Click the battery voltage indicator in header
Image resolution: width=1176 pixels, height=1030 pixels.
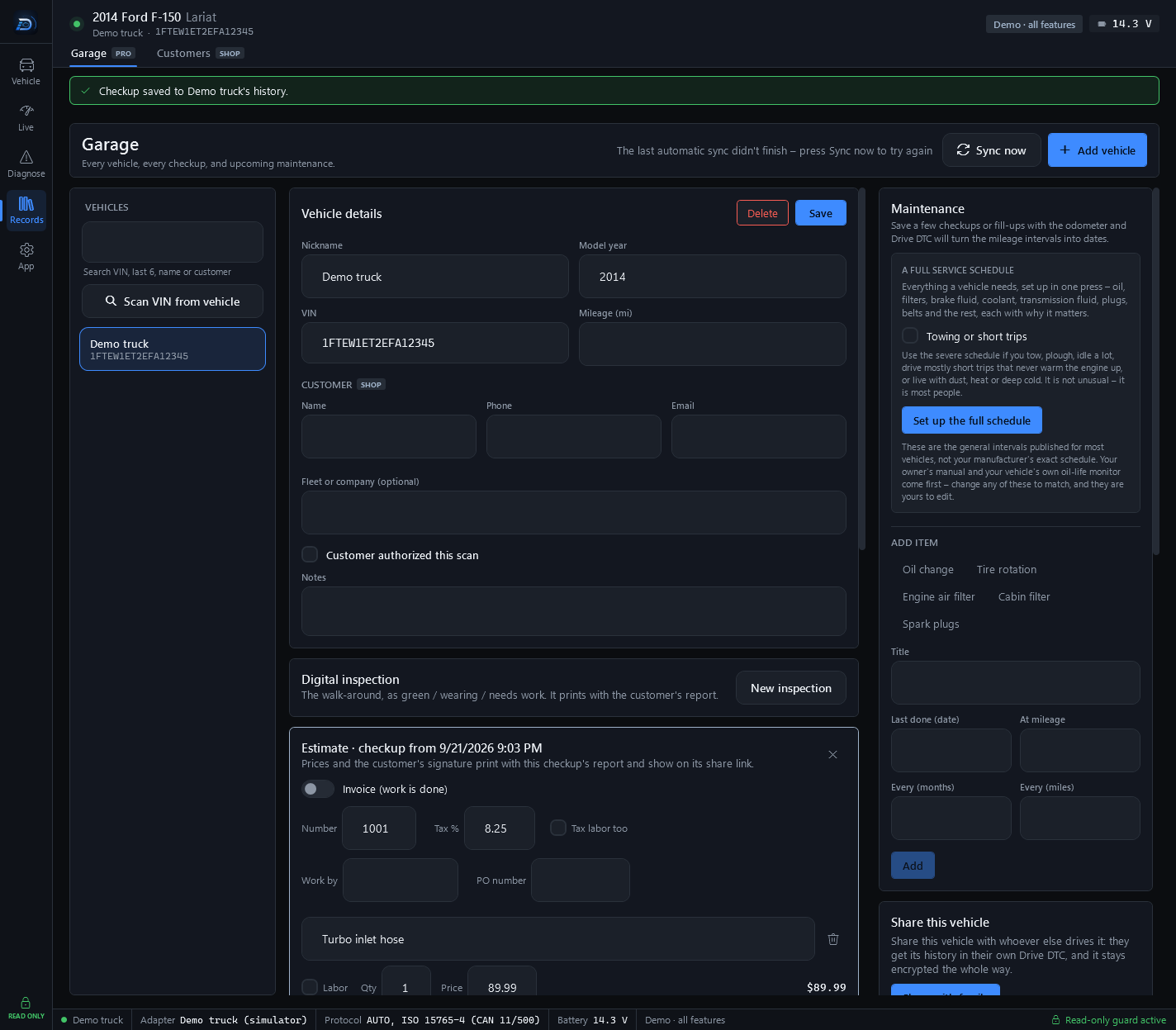tap(1124, 24)
